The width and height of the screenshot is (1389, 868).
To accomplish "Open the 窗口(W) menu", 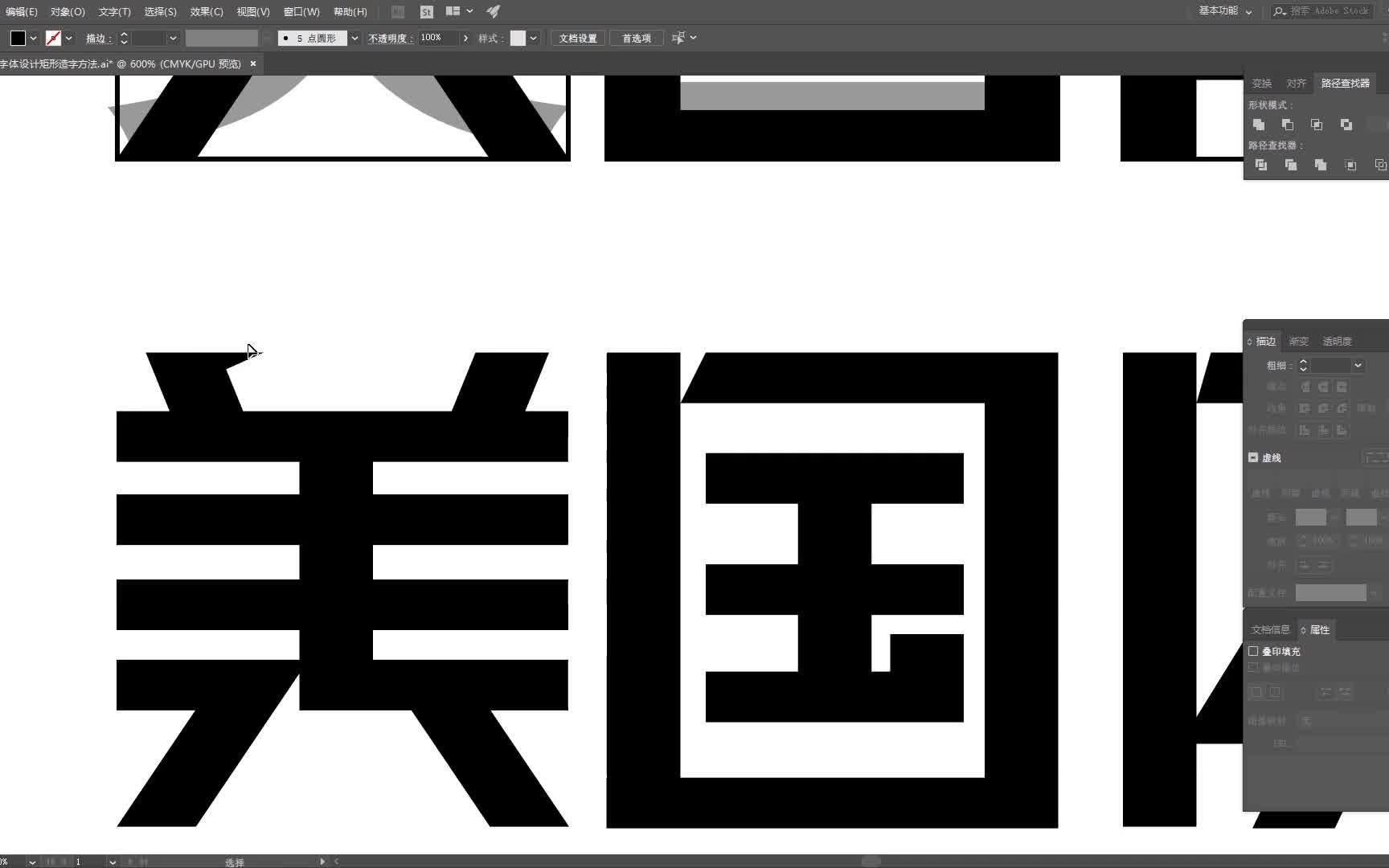I will 301,11.
